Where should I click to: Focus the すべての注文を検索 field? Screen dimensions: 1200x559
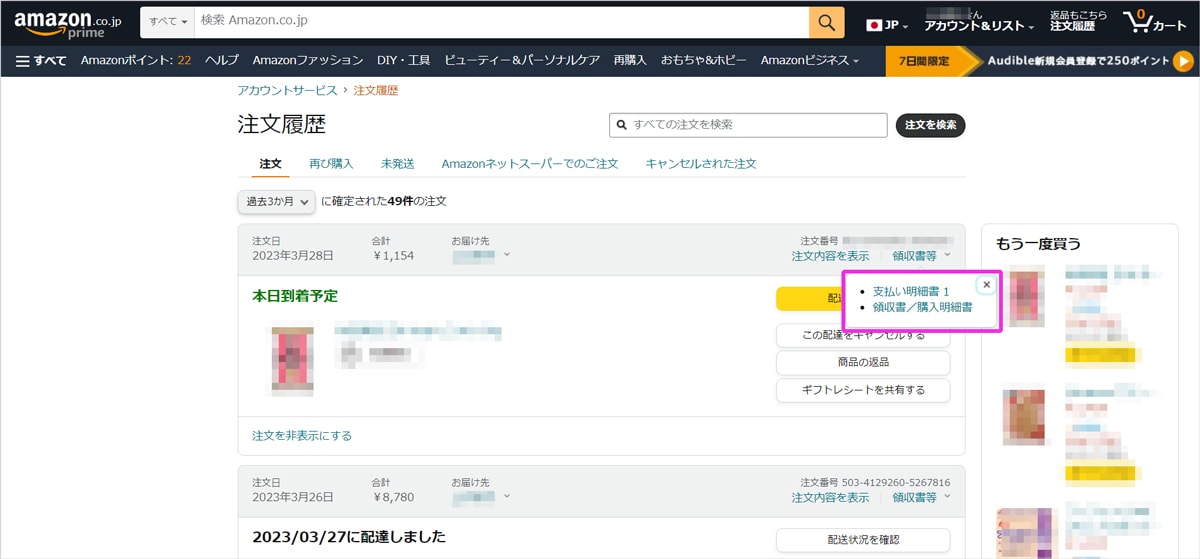click(x=748, y=125)
